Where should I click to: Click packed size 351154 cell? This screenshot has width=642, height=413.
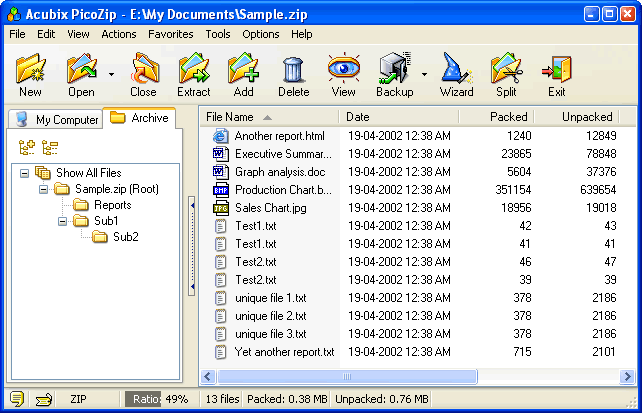(x=513, y=190)
